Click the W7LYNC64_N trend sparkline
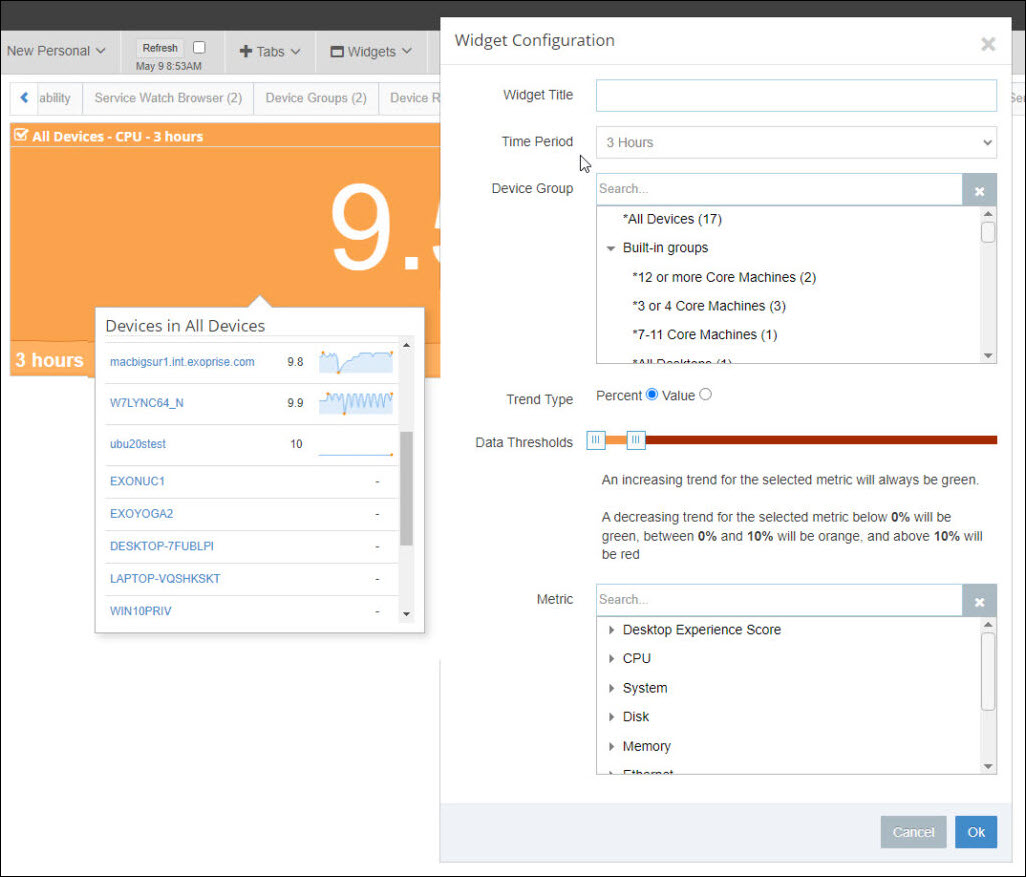Image resolution: width=1026 pixels, height=877 pixels. [x=356, y=403]
